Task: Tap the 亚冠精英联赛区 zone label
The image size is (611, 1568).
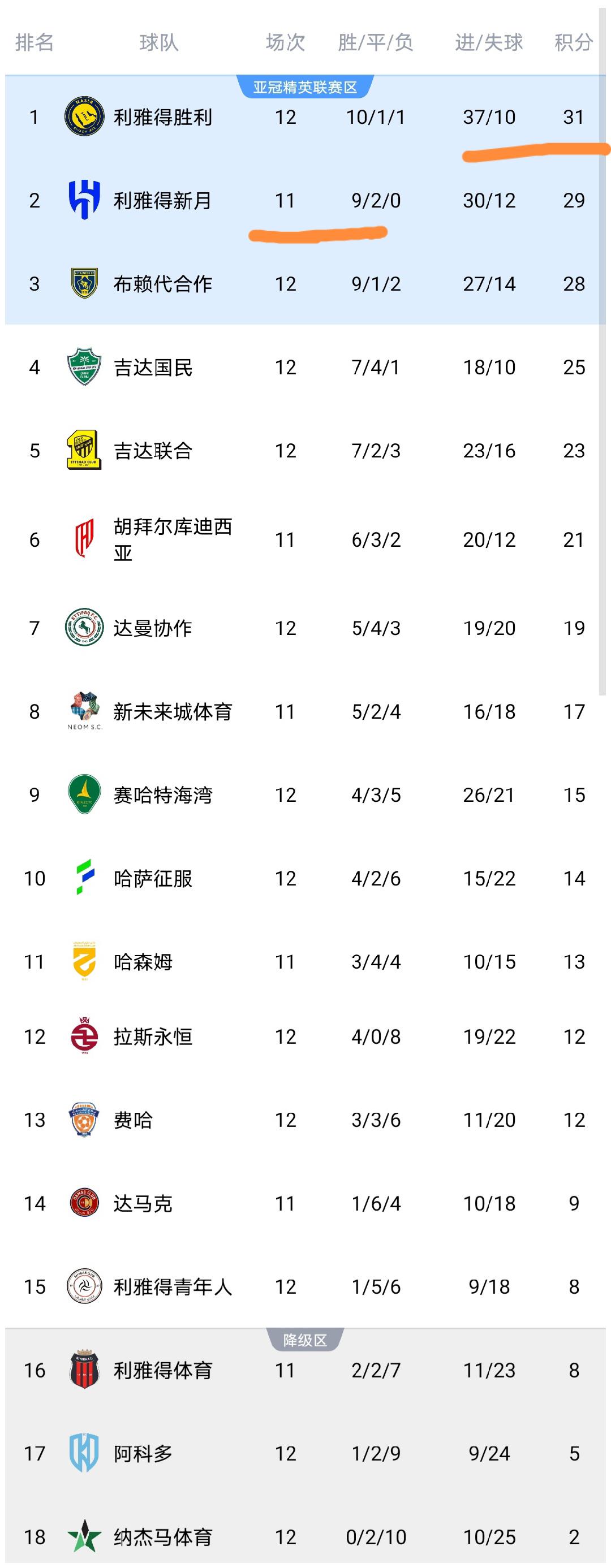Action: 304,88
